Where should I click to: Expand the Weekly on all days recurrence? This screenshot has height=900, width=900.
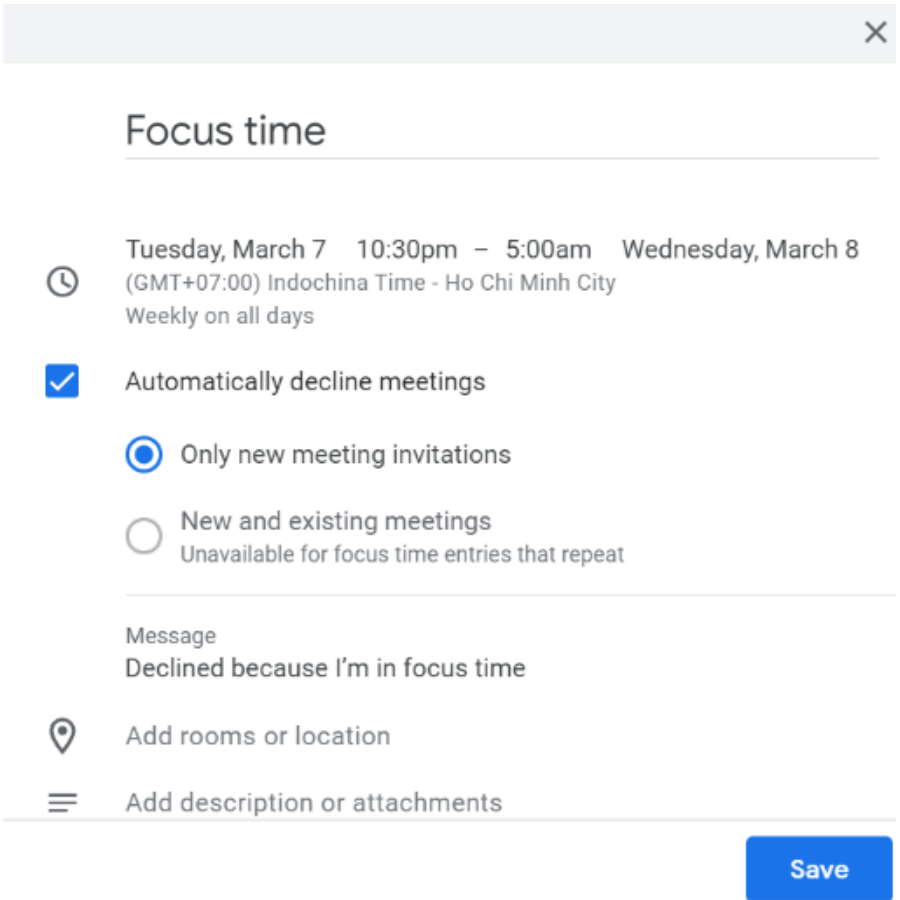coord(219,316)
